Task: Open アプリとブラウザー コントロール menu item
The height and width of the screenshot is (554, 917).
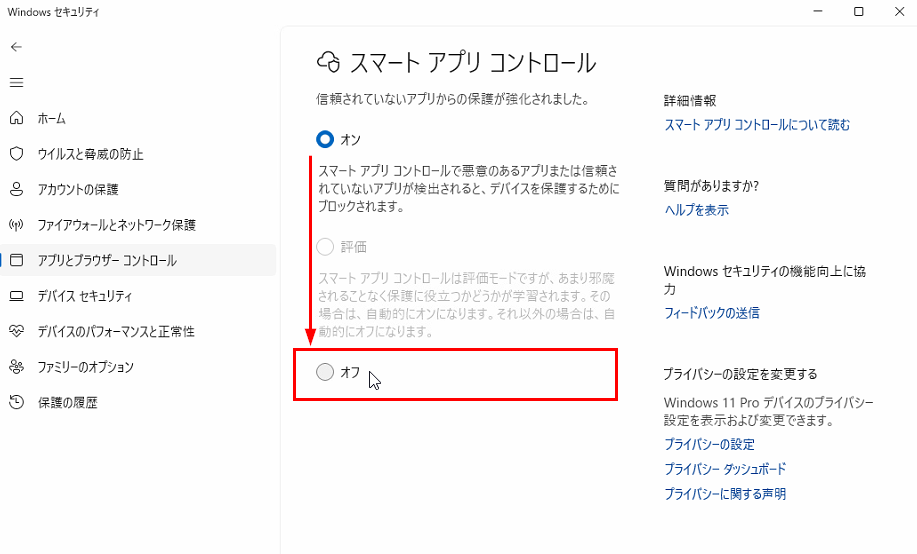Action: (x=107, y=261)
